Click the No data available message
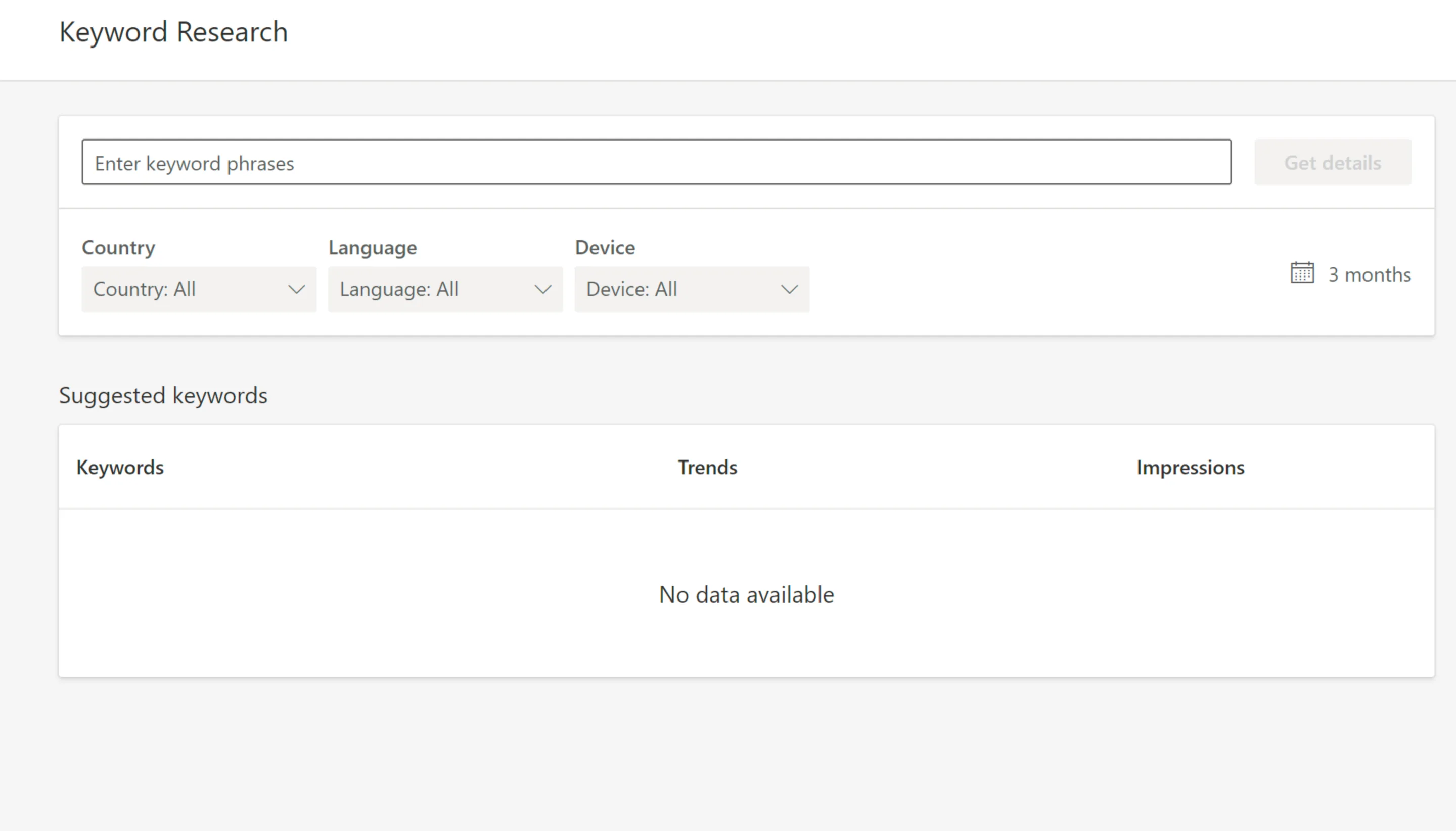This screenshot has height=831, width=1456. 746,595
